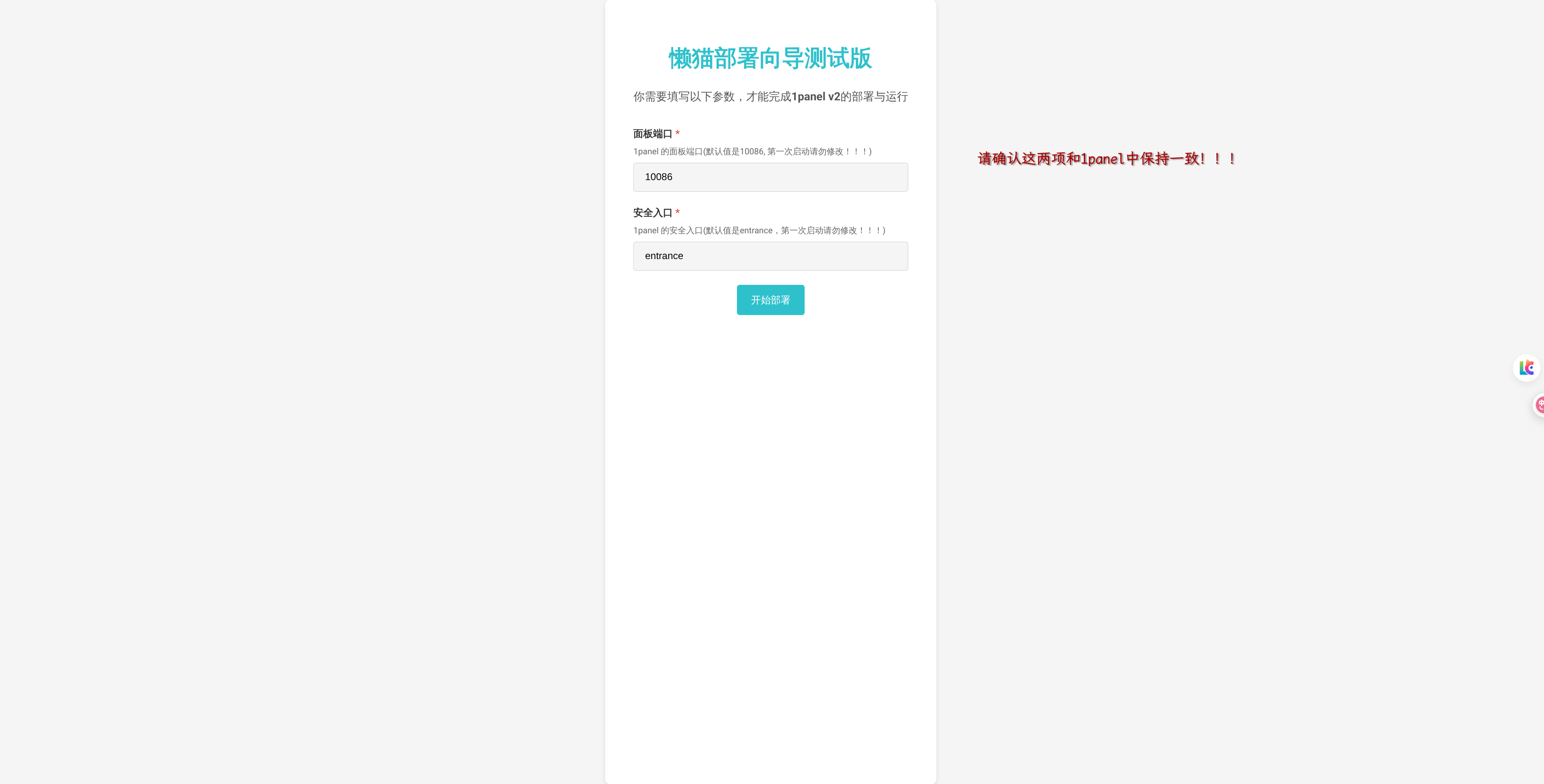Click the hint mentioning entrance default value
1544x784 pixels.
[x=759, y=231]
